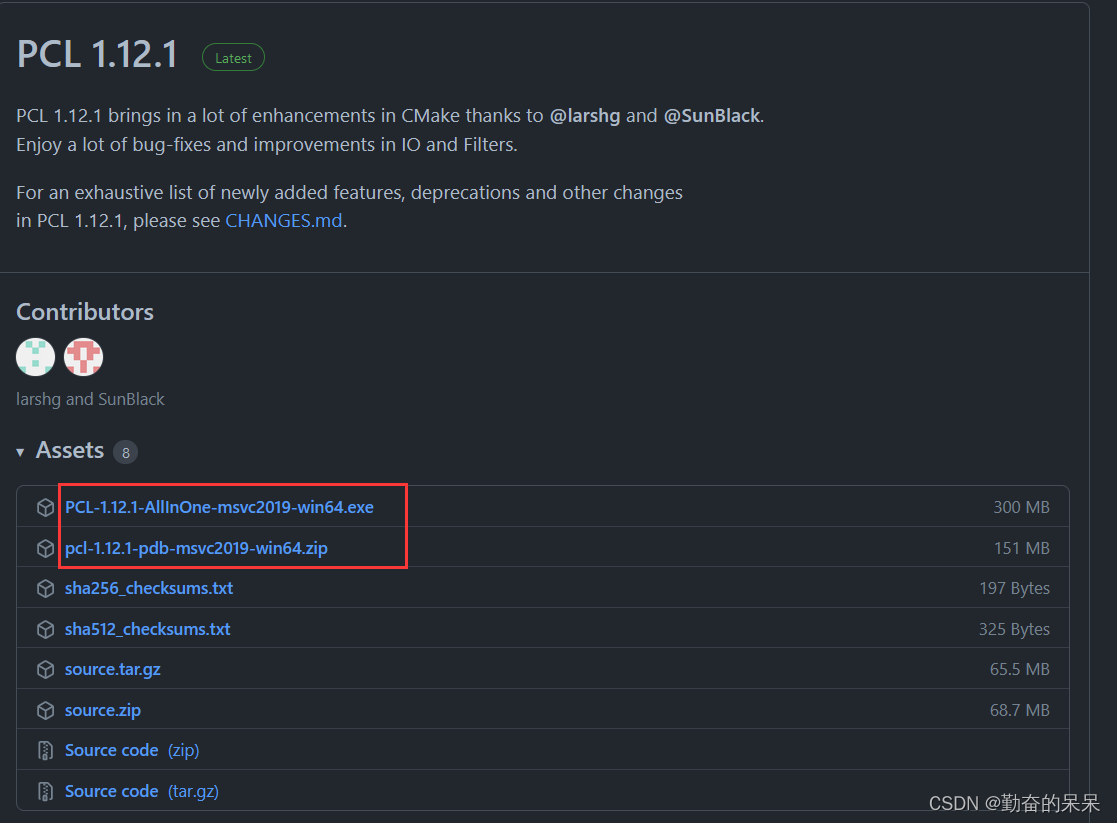
Task: Click the 151 MB size value
Action: [x=1022, y=548]
